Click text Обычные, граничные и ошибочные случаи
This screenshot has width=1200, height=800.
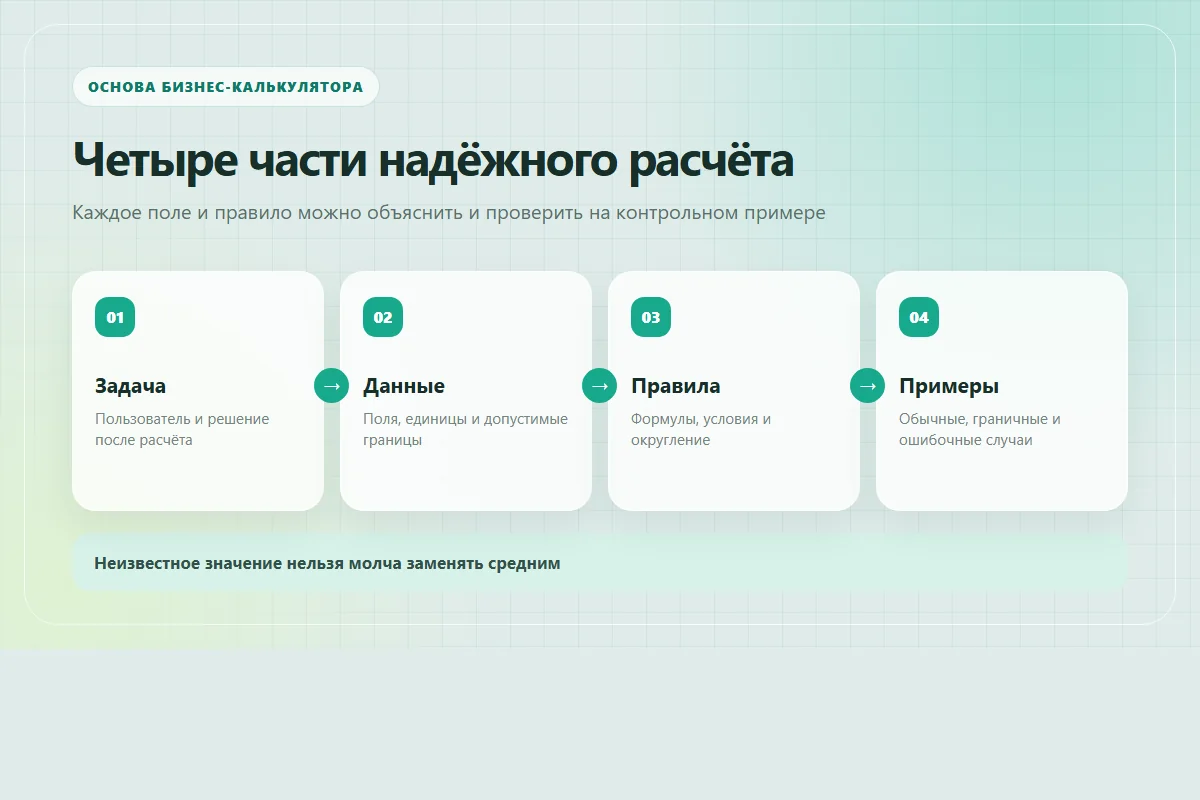click(x=980, y=429)
